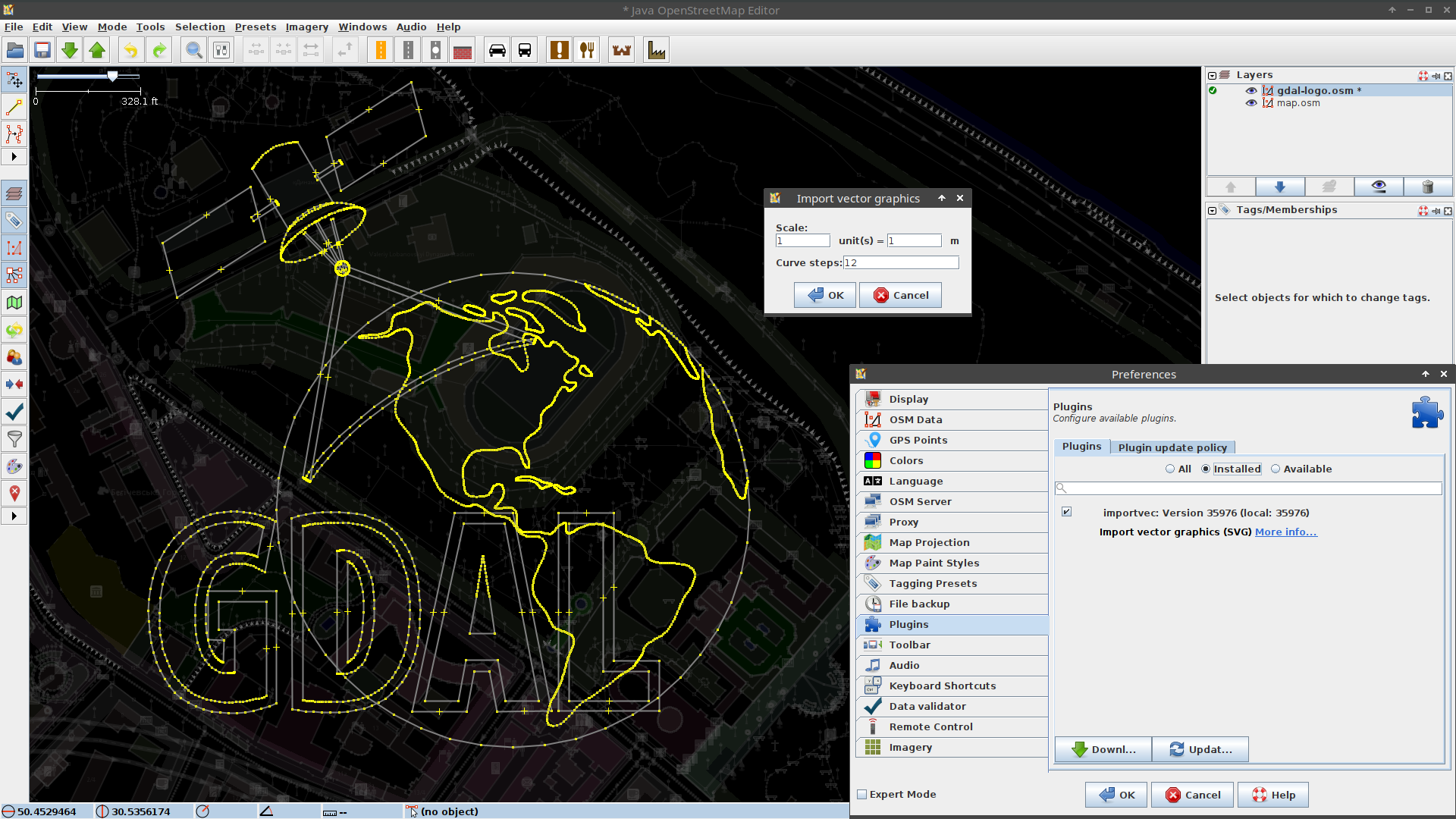
Task: Click the Download data toolbar icon
Action: [70, 49]
